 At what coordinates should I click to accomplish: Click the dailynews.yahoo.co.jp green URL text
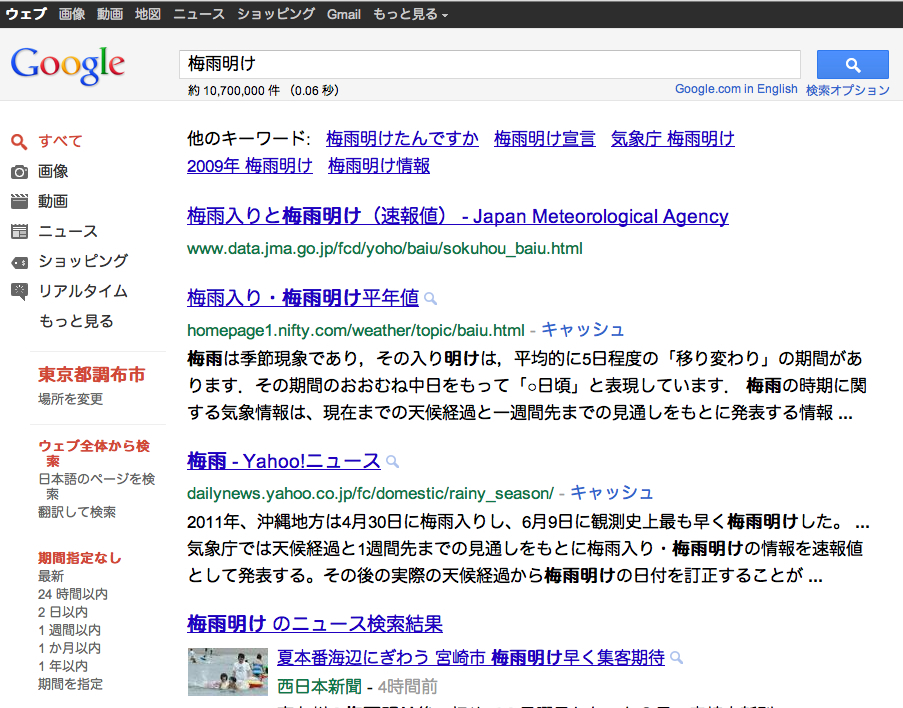pos(370,493)
